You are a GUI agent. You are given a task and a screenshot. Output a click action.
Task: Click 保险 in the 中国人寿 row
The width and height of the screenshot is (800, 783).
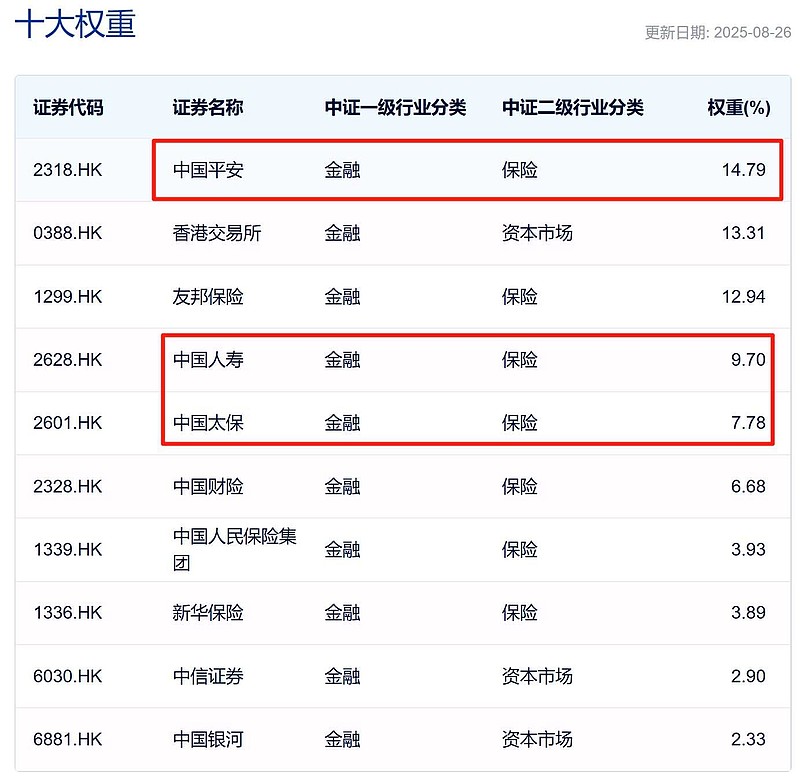click(x=520, y=360)
